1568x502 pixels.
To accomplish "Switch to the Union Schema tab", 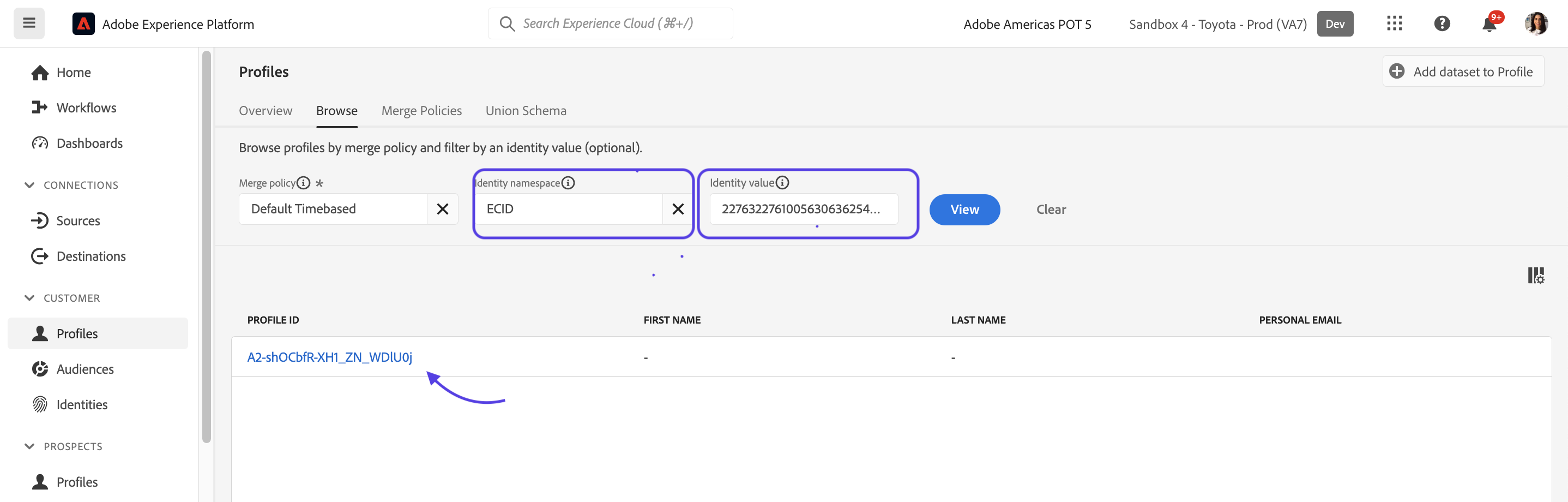I will (x=526, y=110).
